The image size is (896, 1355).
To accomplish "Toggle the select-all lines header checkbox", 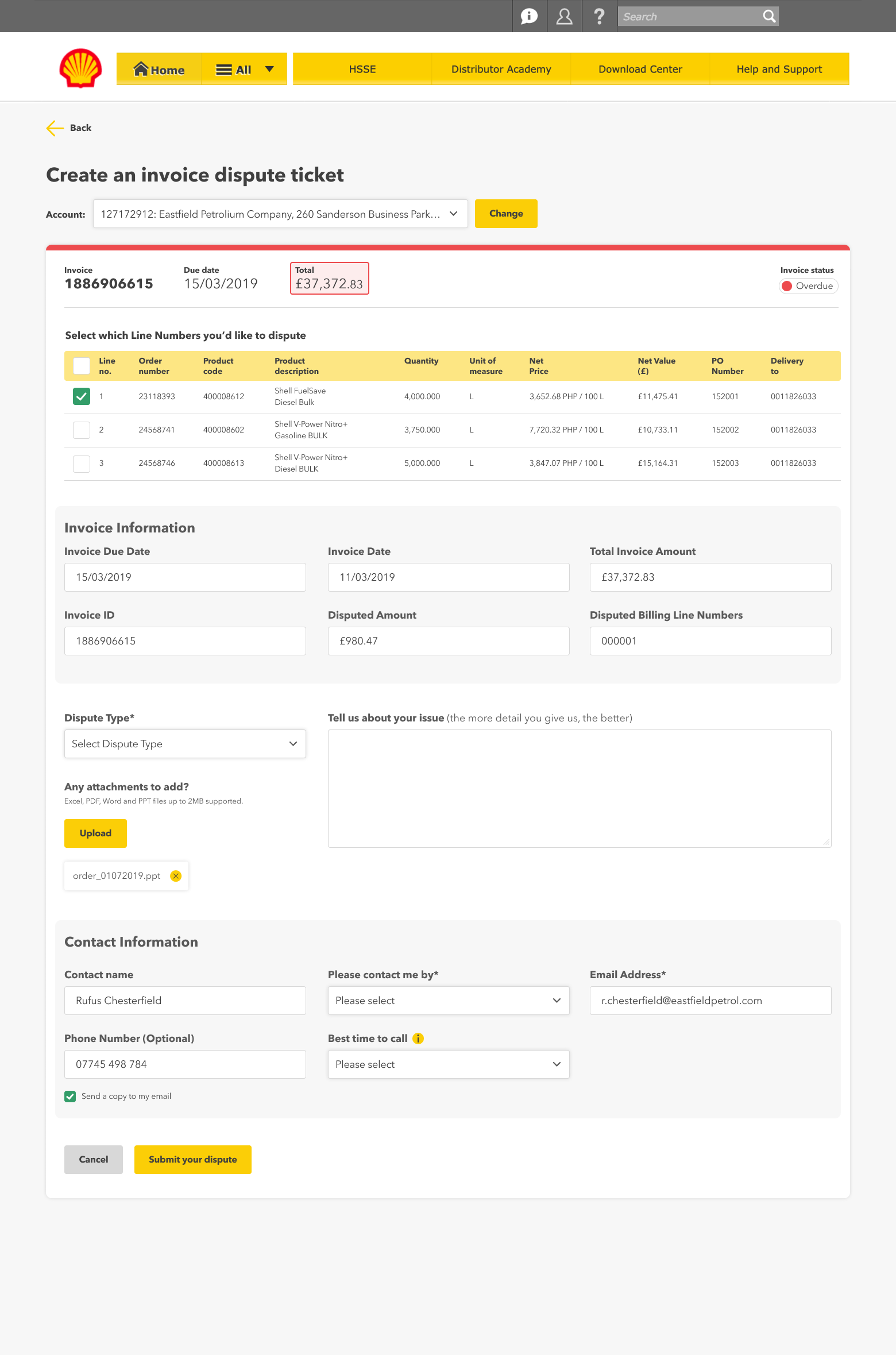I will coord(82,366).
